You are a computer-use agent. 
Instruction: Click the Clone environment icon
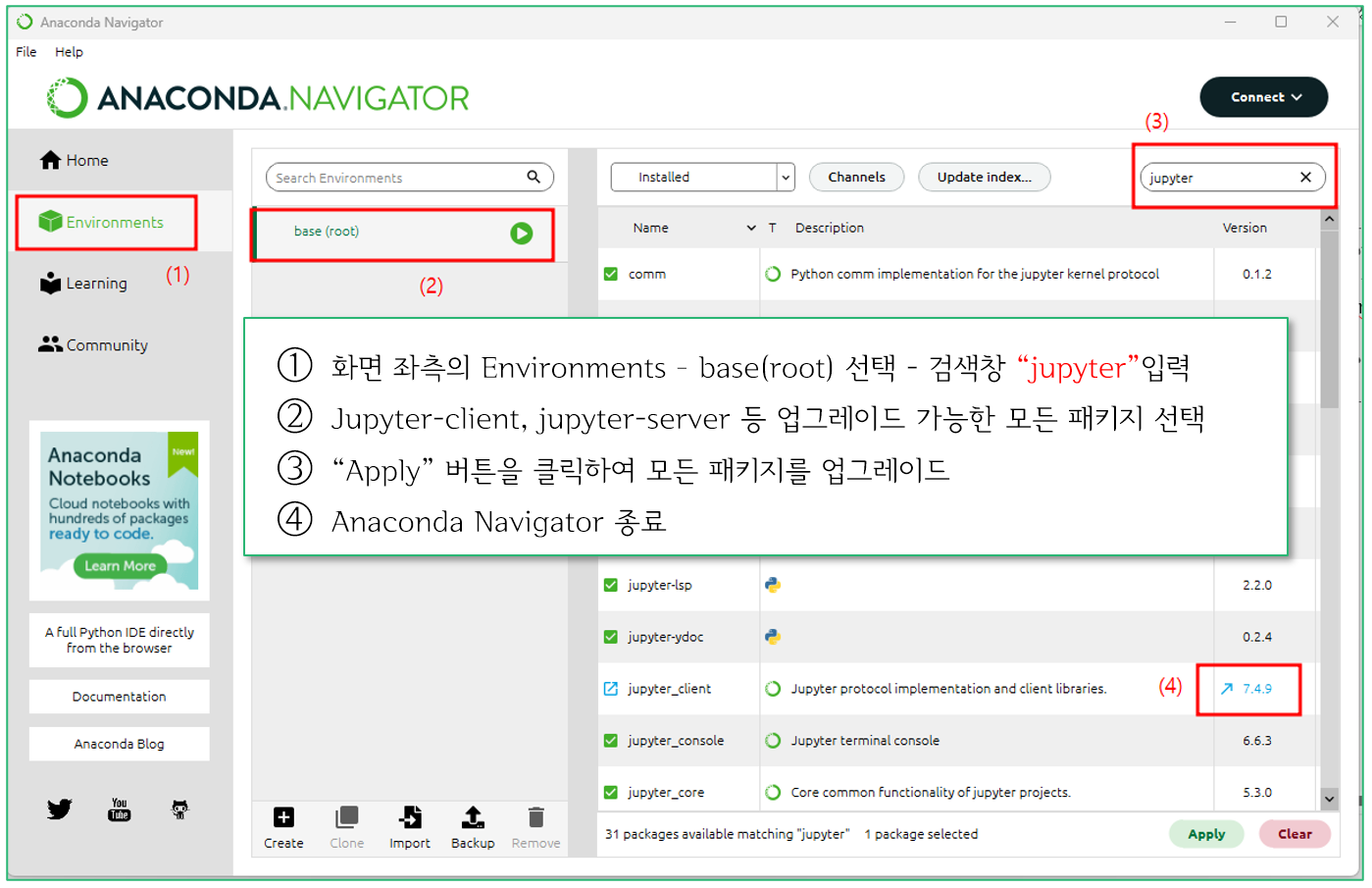[x=347, y=817]
